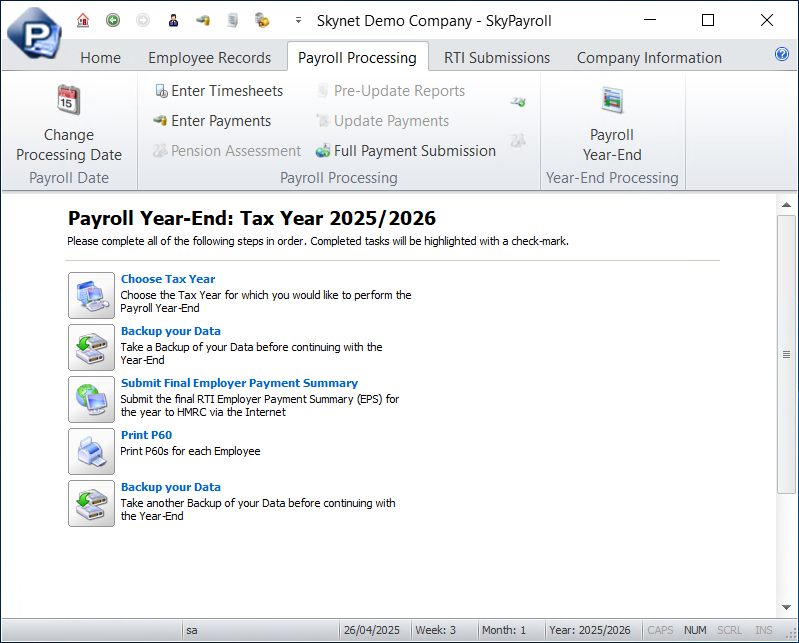The image size is (799, 643).
Task: Open the first Backup your Data link
Action: (171, 331)
